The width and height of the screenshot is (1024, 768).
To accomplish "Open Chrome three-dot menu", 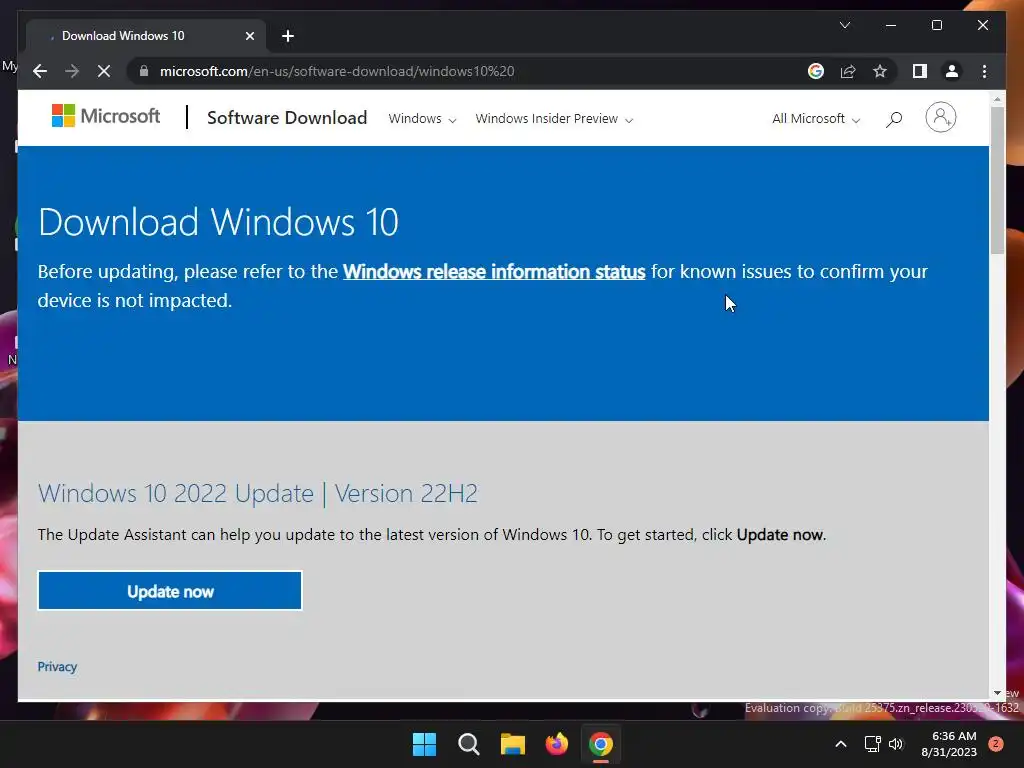I will pyautogui.click(x=984, y=71).
